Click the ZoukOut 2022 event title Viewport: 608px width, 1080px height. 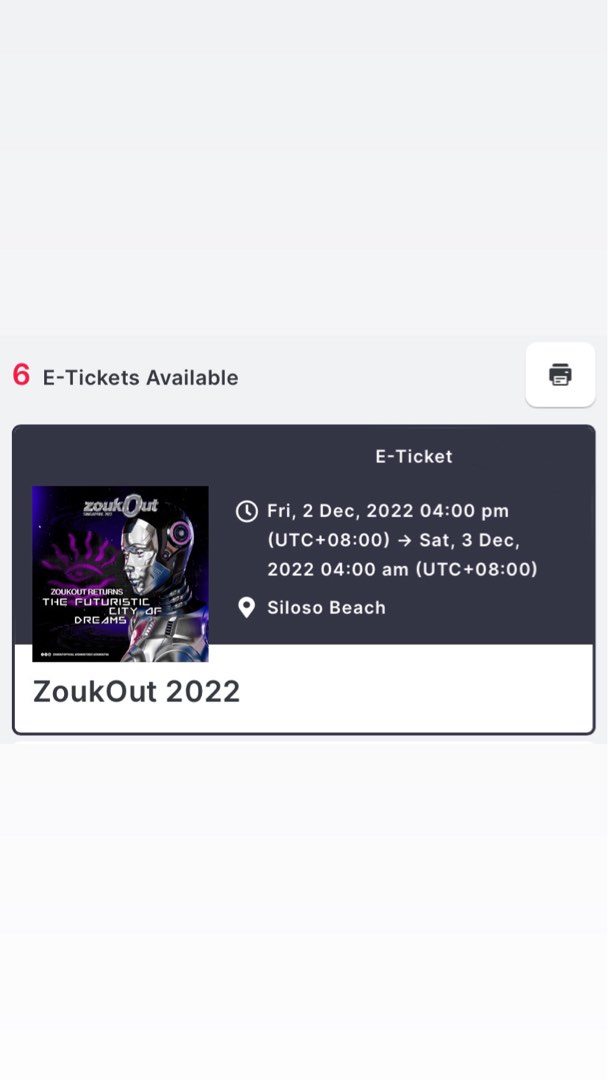click(136, 690)
